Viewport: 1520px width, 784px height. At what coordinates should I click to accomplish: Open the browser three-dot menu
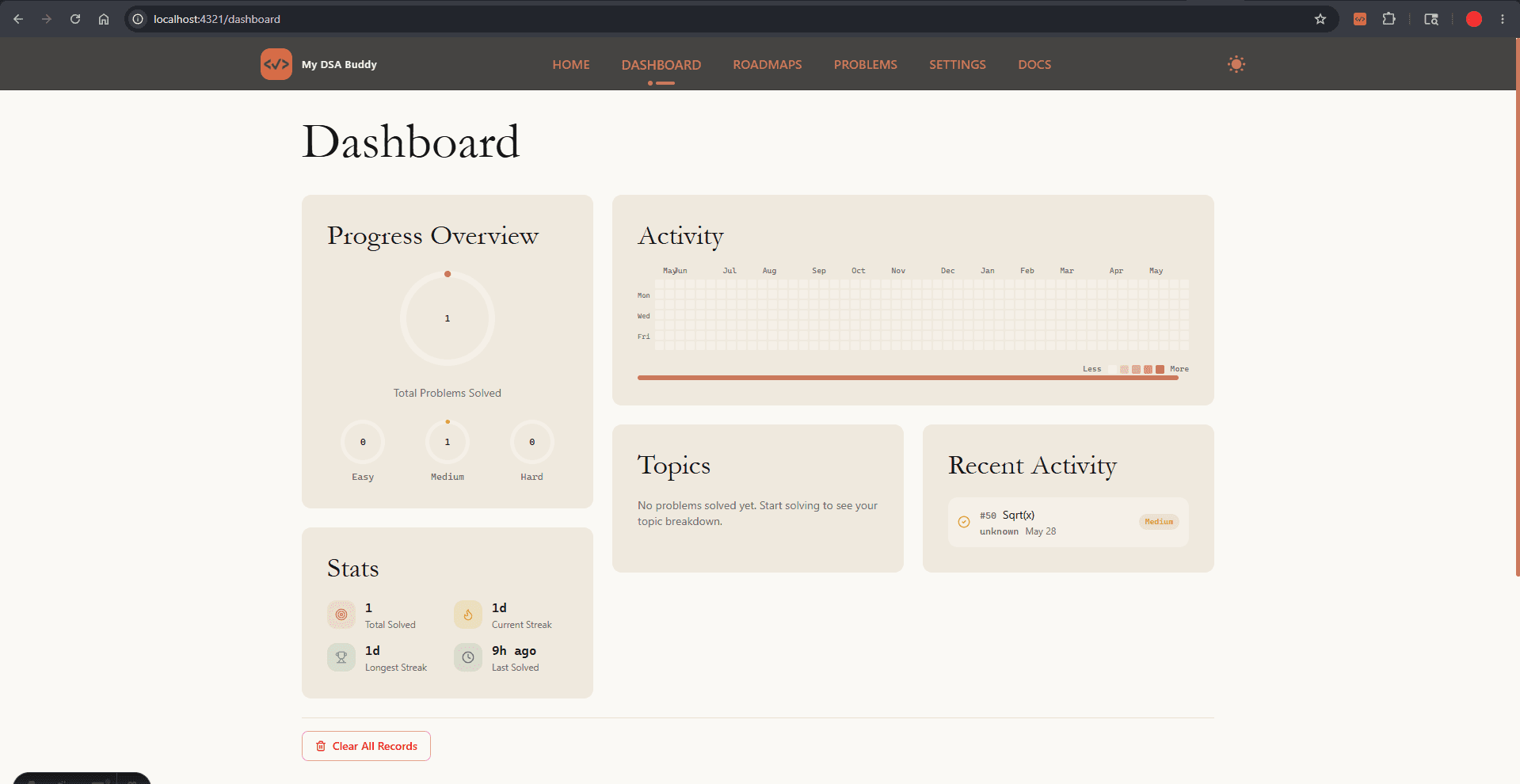pos(1503,19)
